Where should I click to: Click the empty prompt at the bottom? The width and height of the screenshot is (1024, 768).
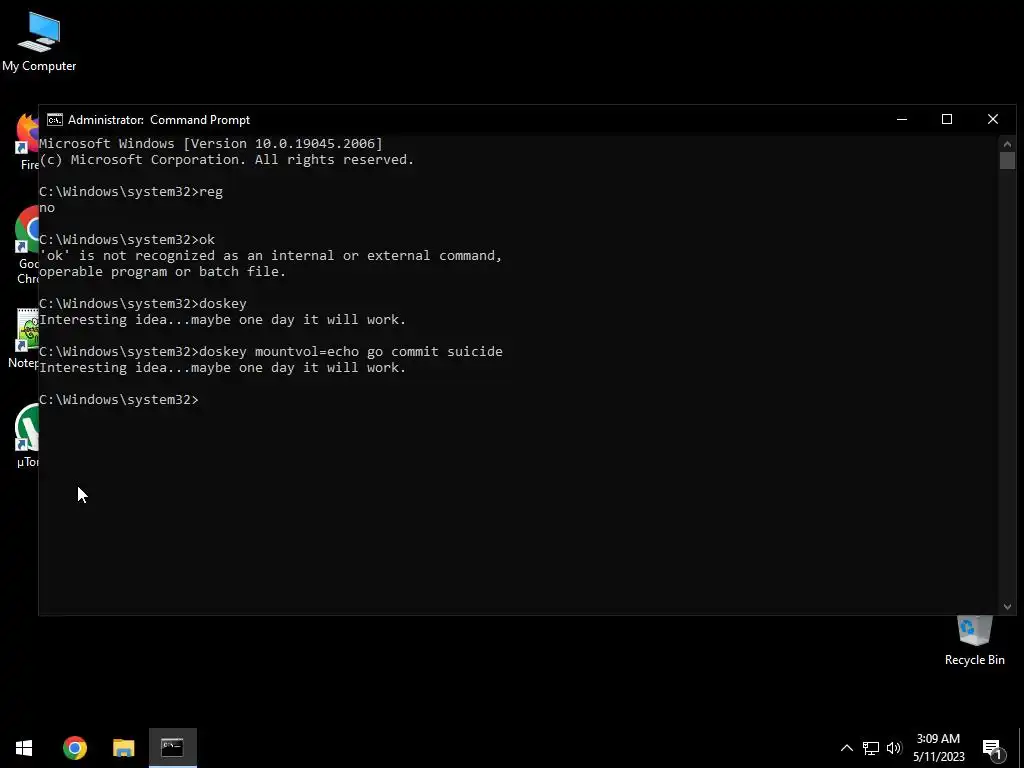(x=119, y=400)
